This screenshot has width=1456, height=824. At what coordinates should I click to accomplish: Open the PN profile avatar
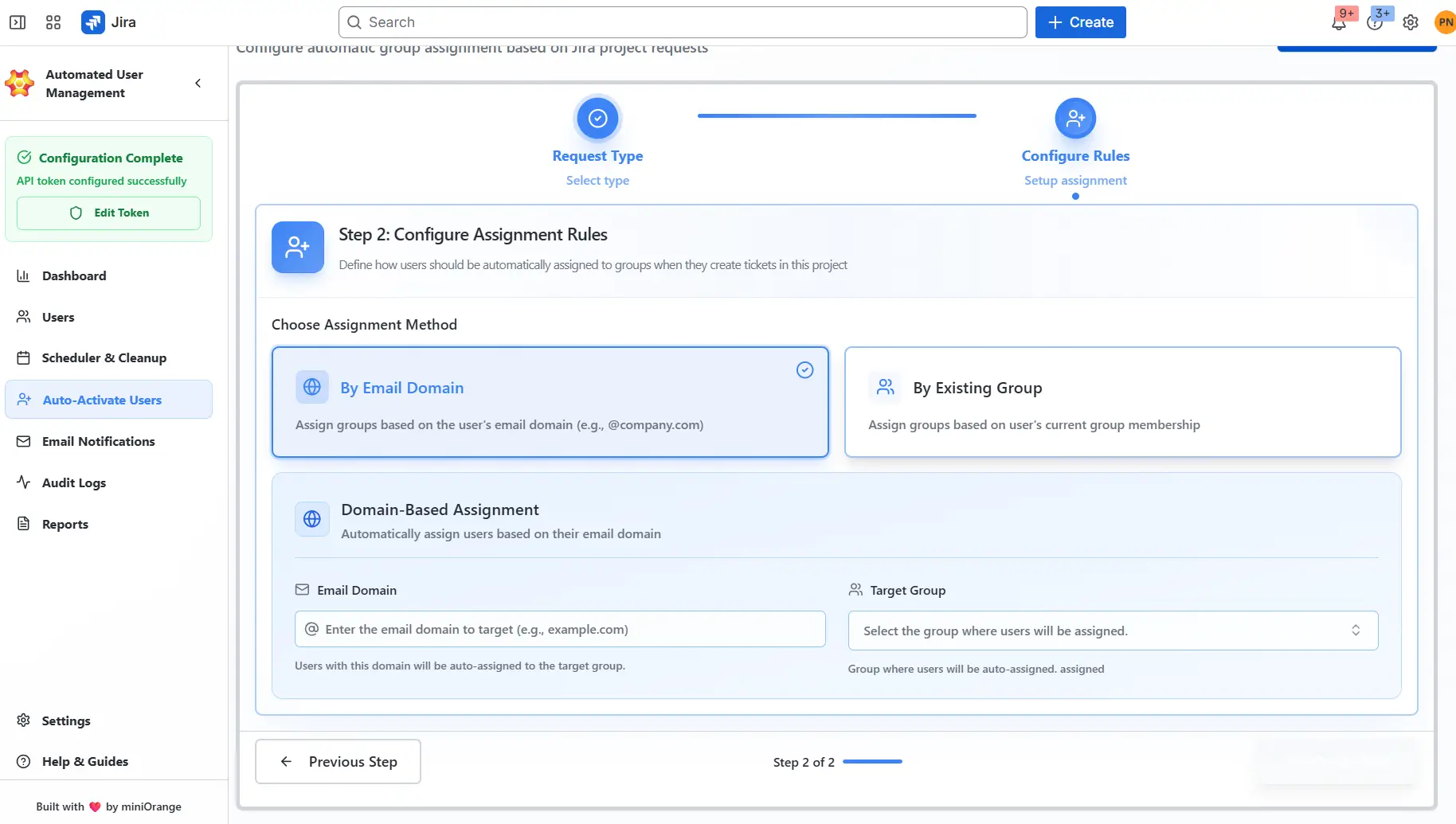pyautogui.click(x=1445, y=22)
